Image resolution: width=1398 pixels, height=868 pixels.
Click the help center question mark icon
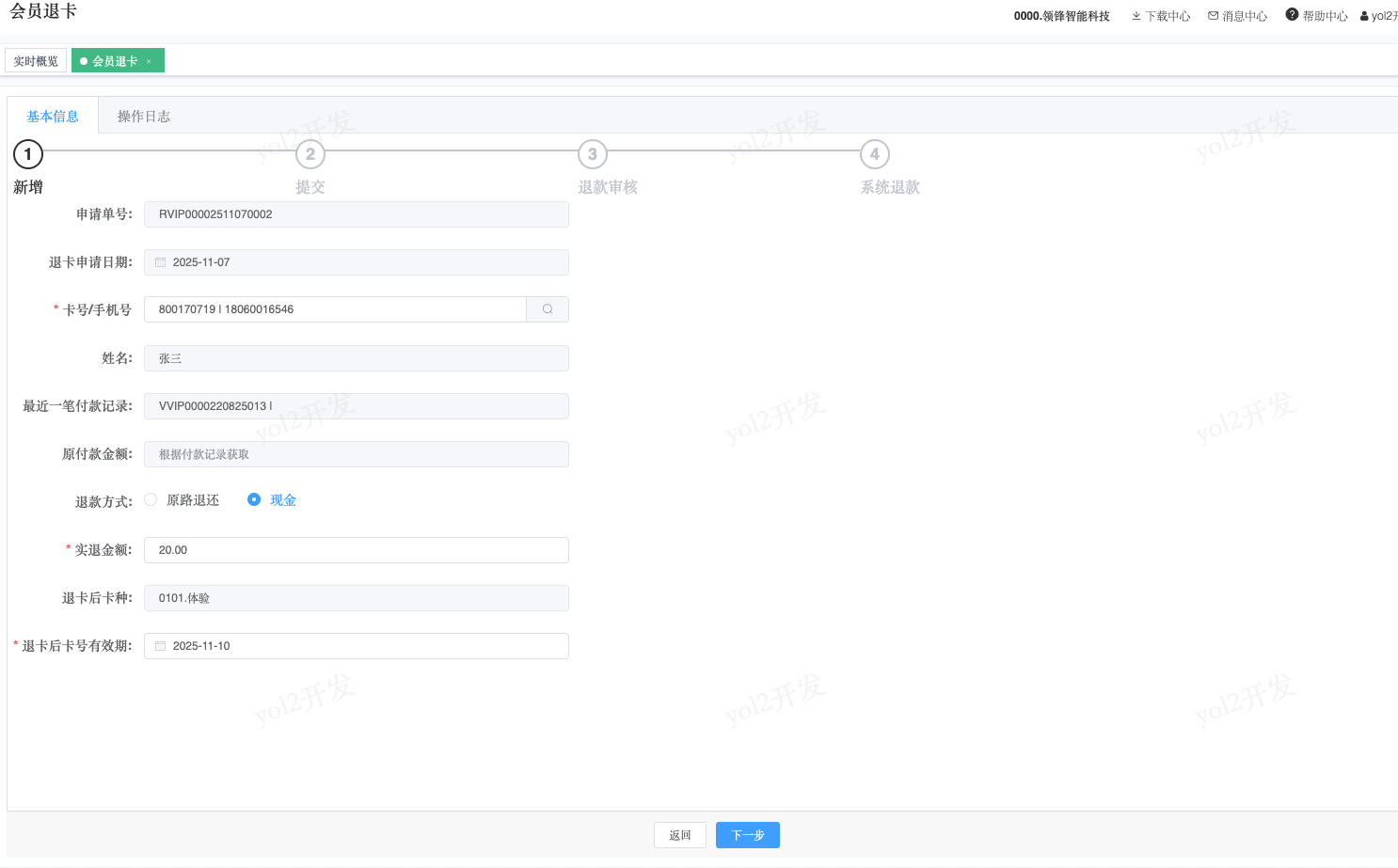click(x=1293, y=14)
